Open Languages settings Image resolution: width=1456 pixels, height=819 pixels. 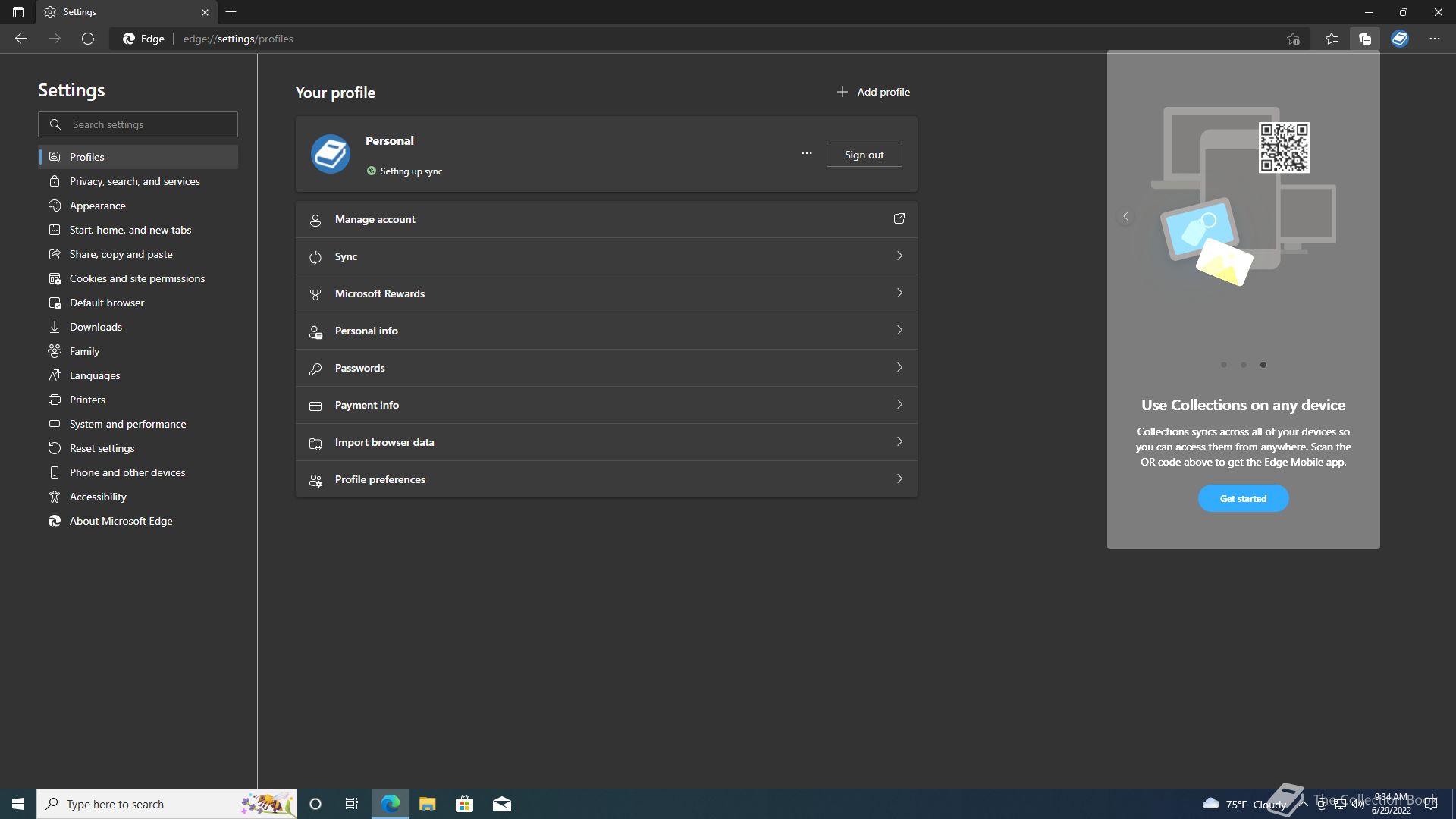[x=138, y=375]
